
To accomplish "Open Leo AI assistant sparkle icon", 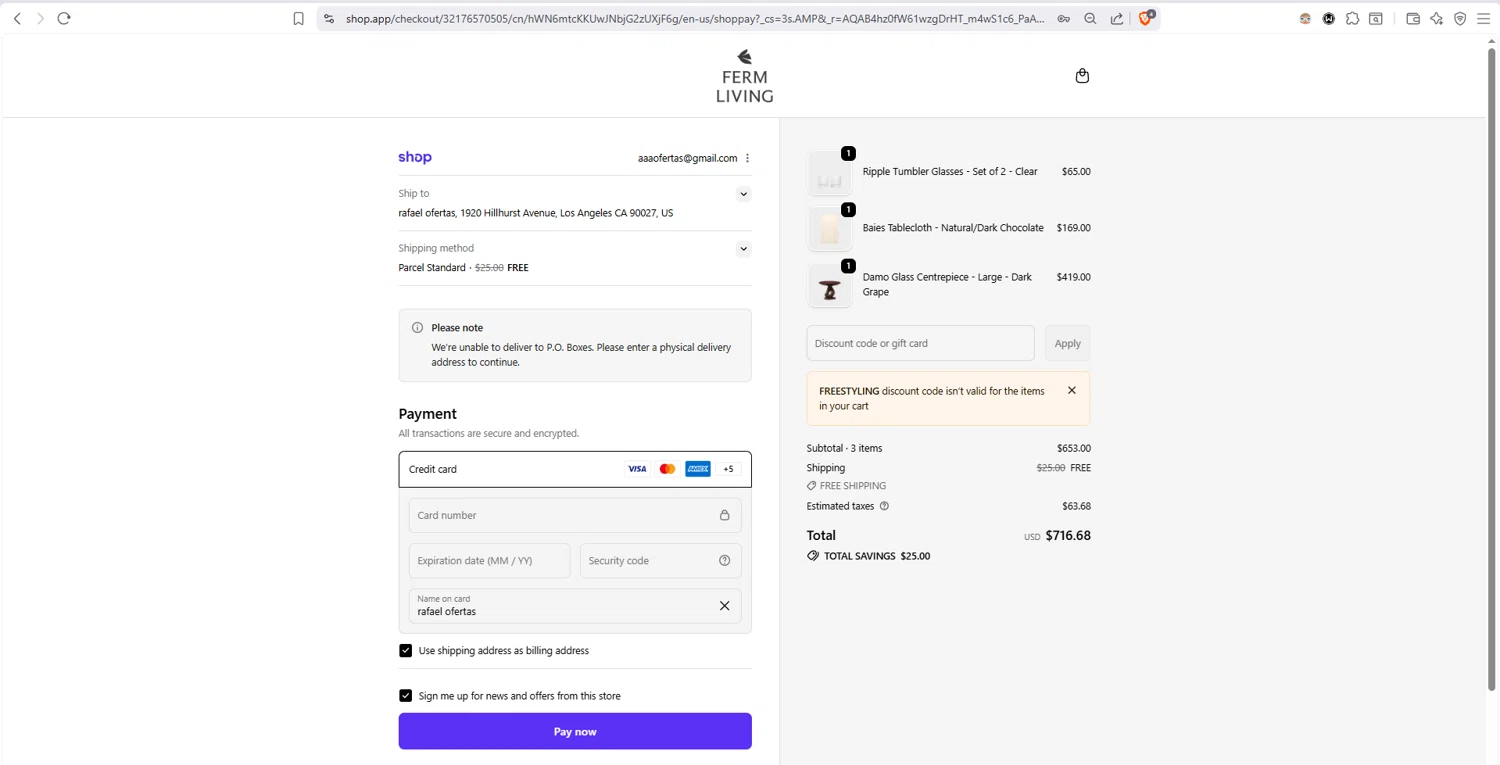I will tap(1437, 18).
